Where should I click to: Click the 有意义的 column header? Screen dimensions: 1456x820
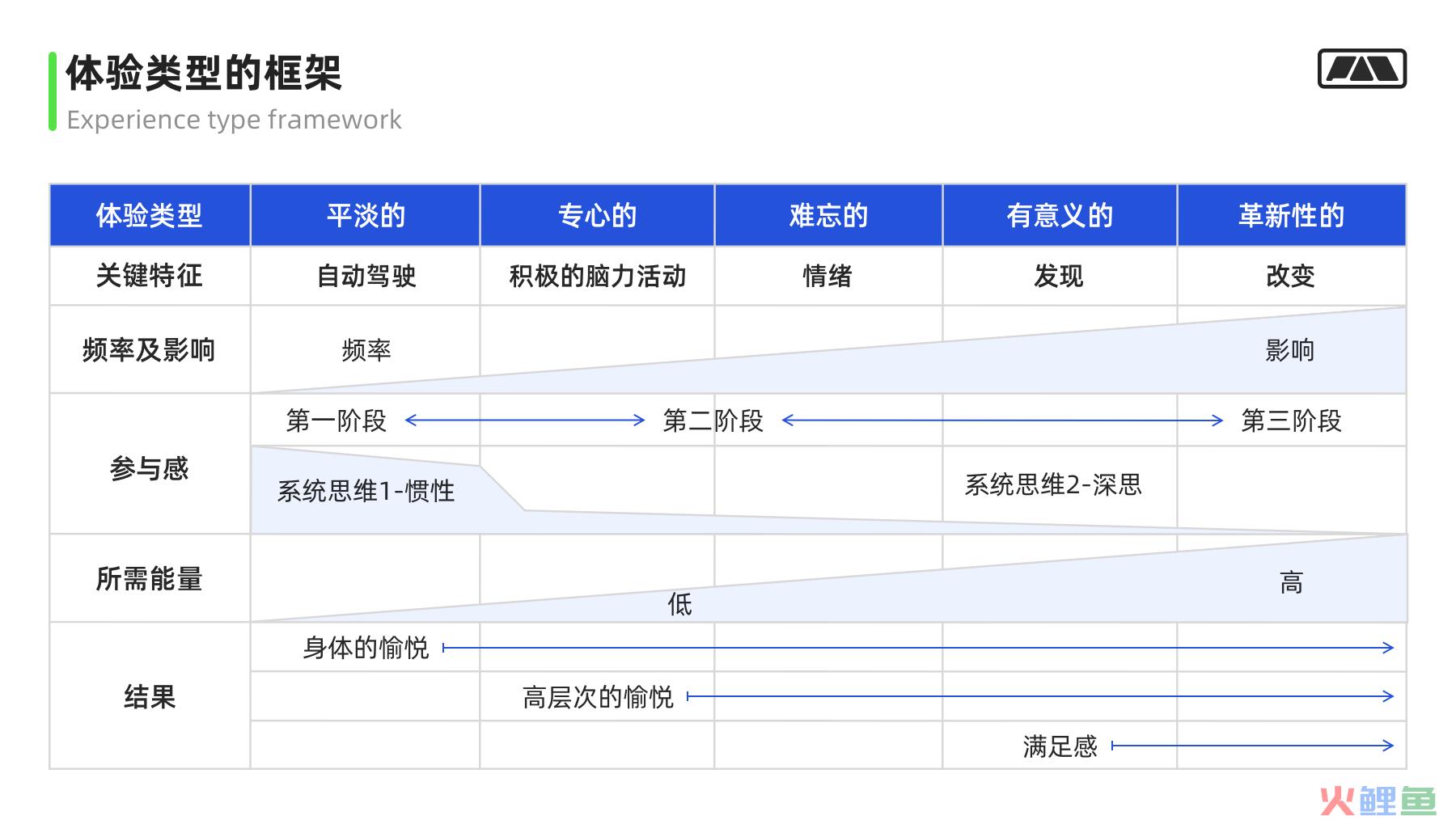coord(1060,215)
